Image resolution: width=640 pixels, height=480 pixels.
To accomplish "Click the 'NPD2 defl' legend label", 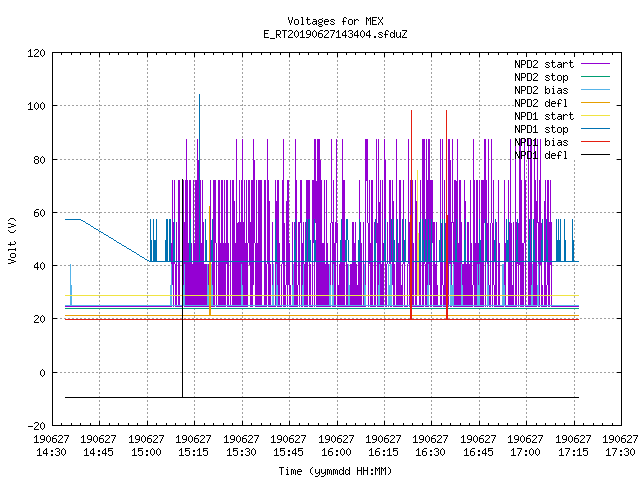I will point(541,103).
